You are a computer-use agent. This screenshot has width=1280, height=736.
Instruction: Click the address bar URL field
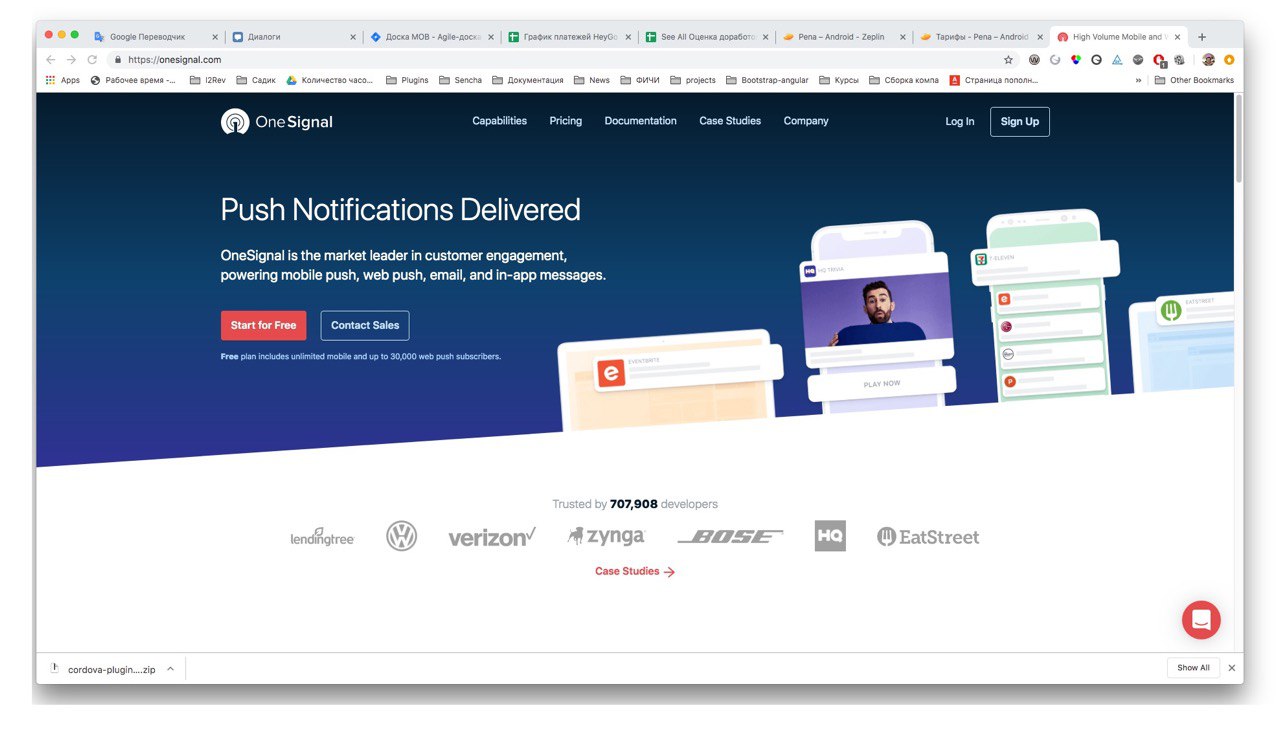pos(560,60)
